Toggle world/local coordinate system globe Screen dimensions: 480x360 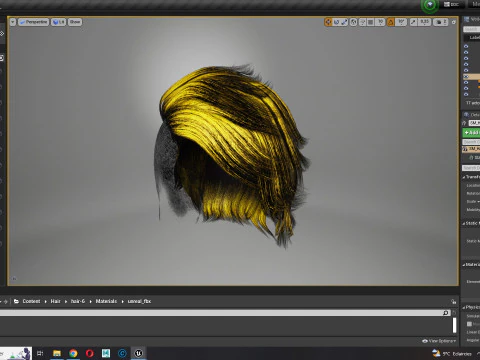pyautogui.click(x=354, y=22)
